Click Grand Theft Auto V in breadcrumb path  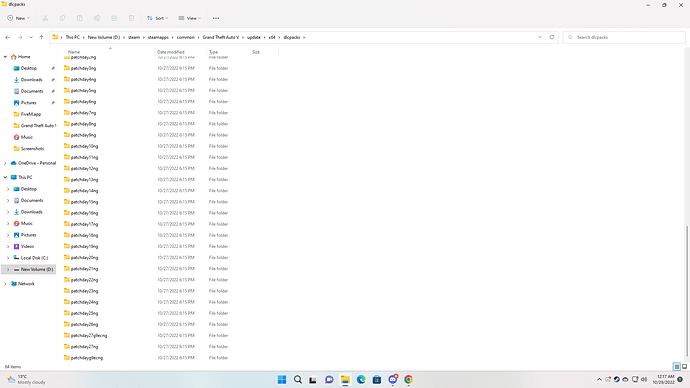tap(220, 37)
